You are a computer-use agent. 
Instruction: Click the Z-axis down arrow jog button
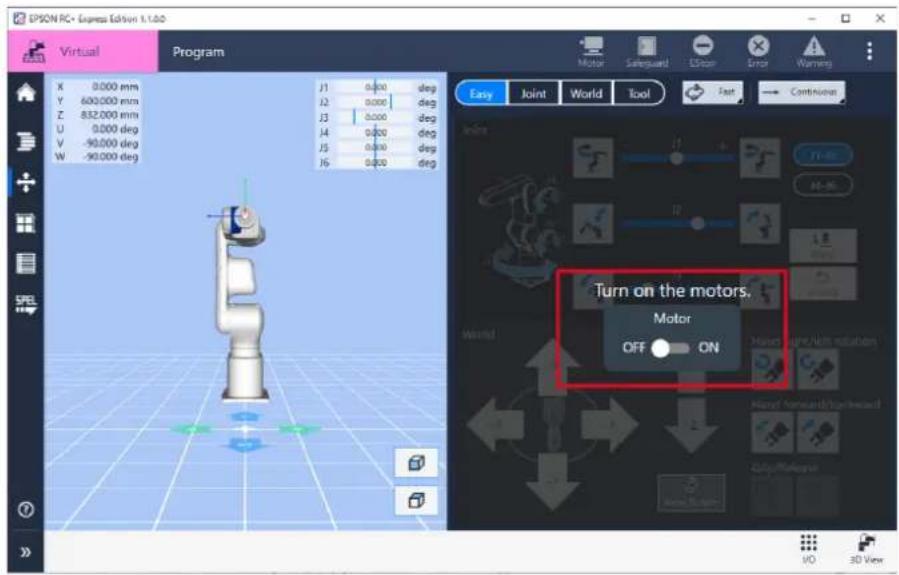691,424
